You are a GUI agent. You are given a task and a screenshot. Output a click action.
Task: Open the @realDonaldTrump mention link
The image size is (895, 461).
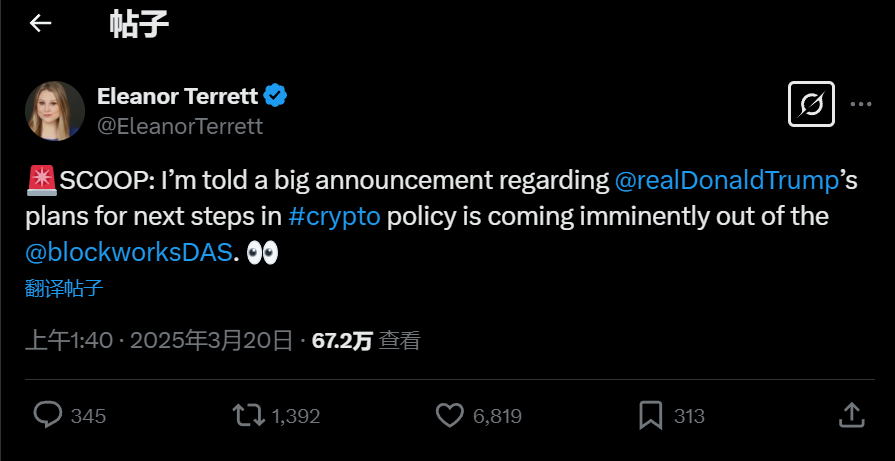pos(725,181)
